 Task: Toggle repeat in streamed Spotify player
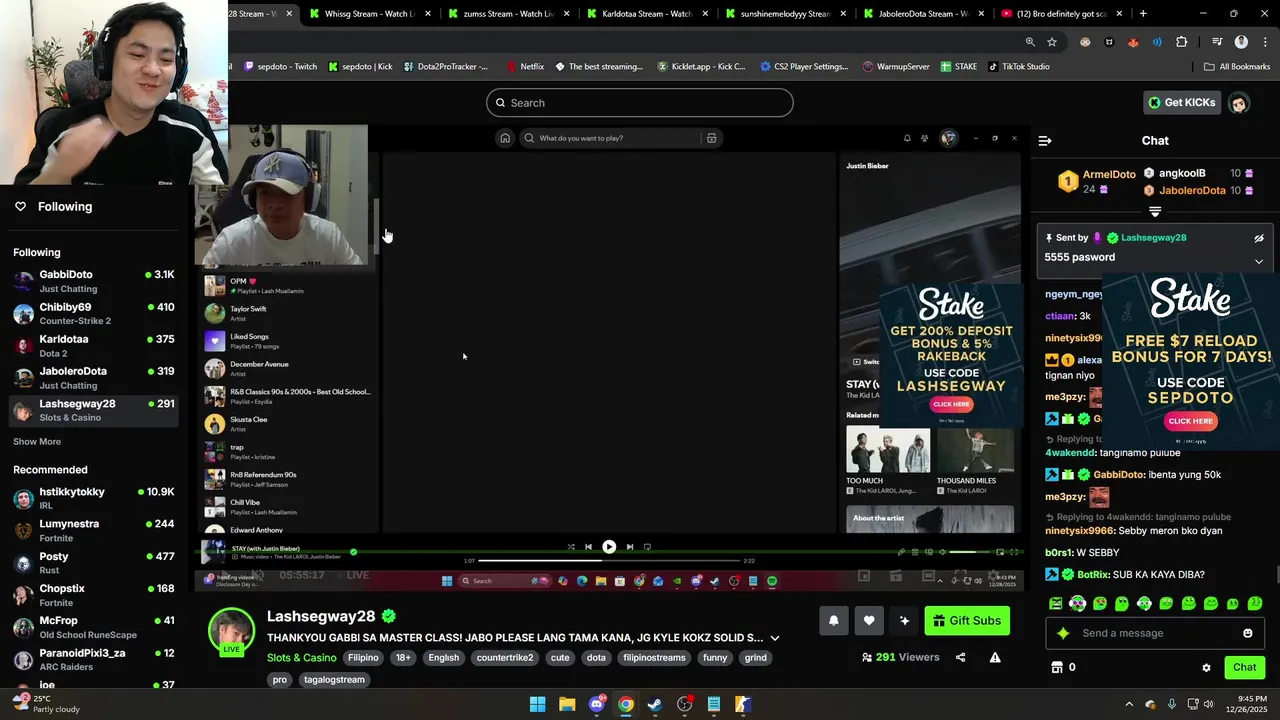647,547
